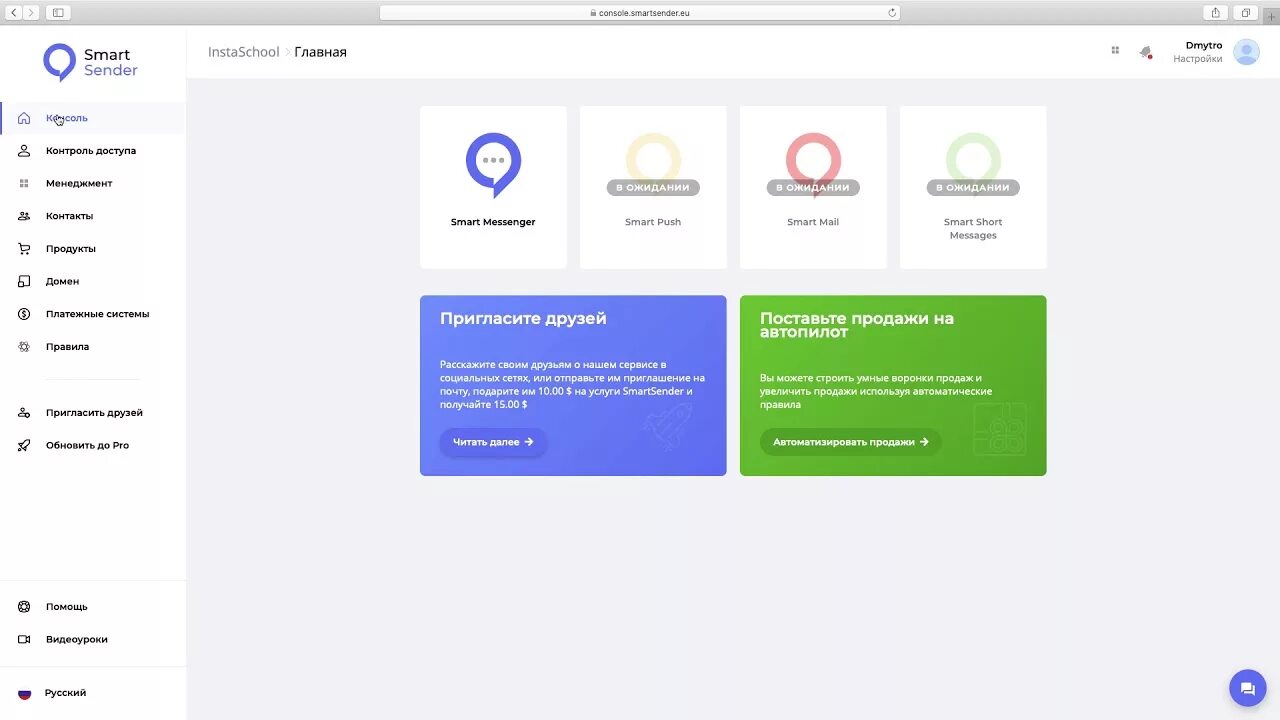Click Автоматизировать продажи button
1280x720 pixels.
pos(851,442)
